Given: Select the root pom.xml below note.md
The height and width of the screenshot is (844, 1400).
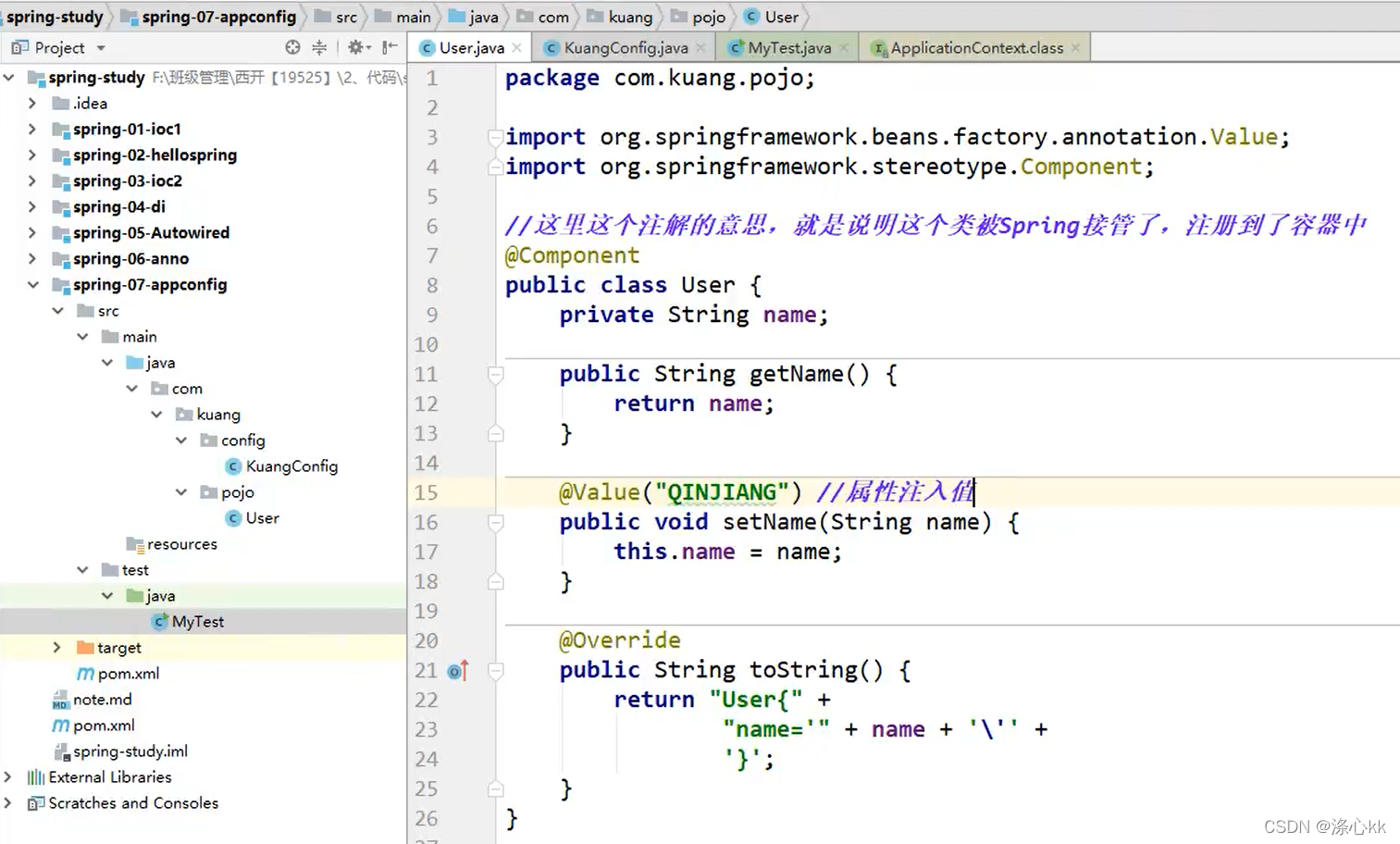Looking at the screenshot, I should click(93, 726).
